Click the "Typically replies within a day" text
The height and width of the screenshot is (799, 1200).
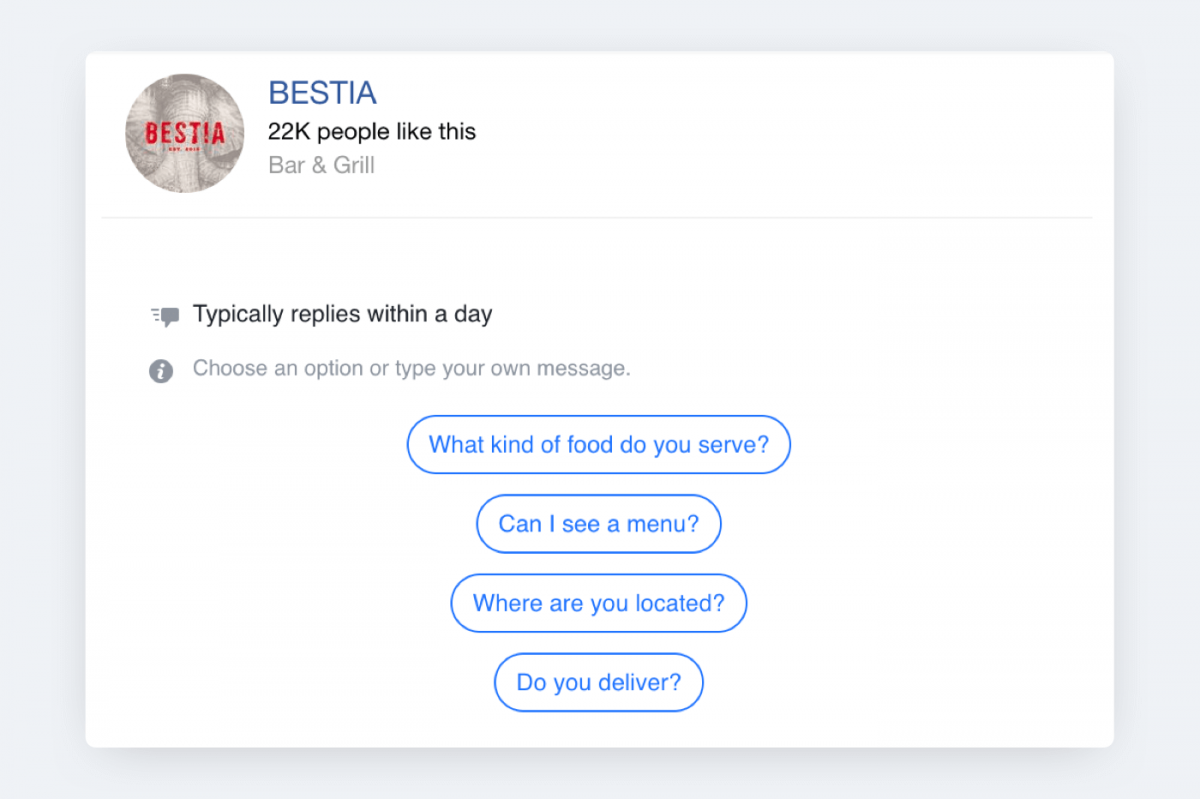[x=342, y=314]
